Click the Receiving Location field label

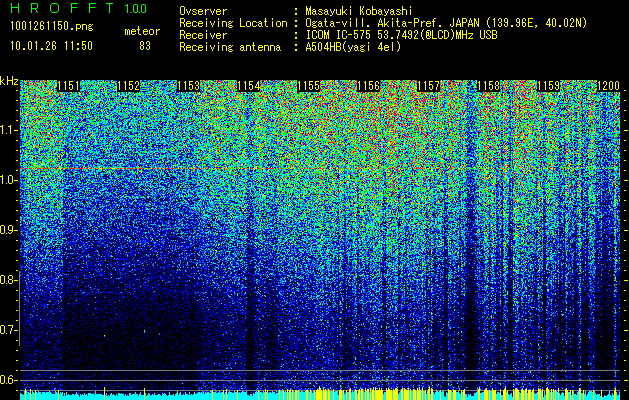[x=233, y=23]
